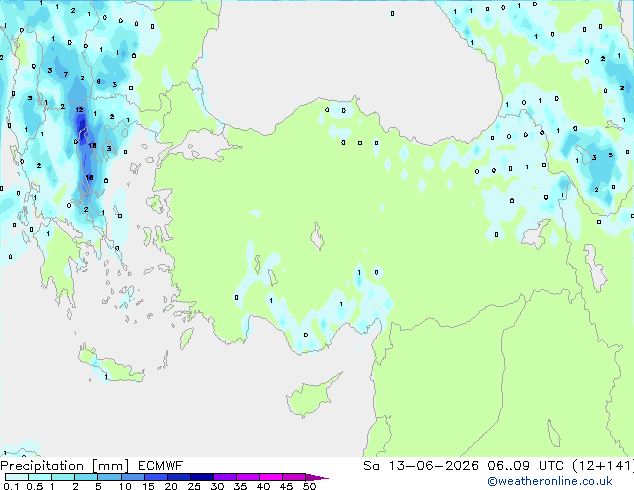634x490 pixels.
Task: Click the '15' legend scale label
Action: click(x=148, y=486)
